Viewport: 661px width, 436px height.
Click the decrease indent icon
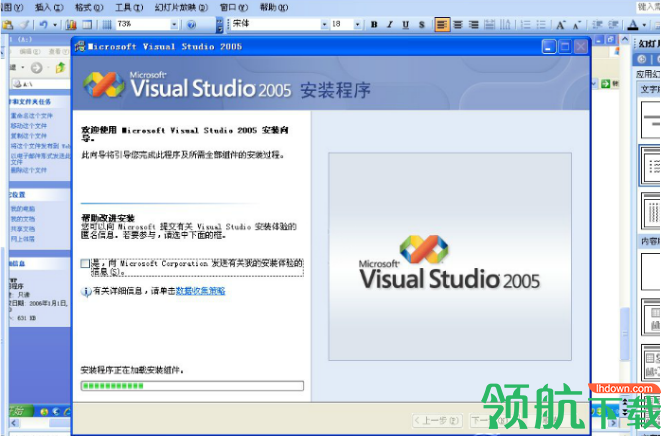click(597, 24)
